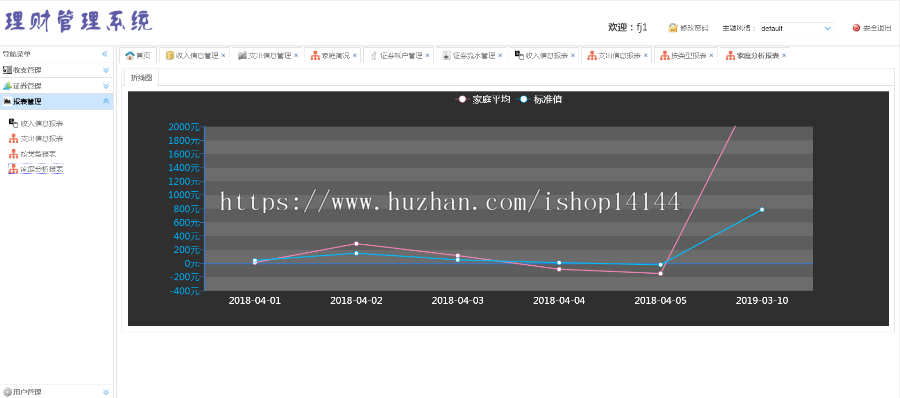
Task: Click the blue data point at 2019-03-10
Action: [x=762, y=210]
